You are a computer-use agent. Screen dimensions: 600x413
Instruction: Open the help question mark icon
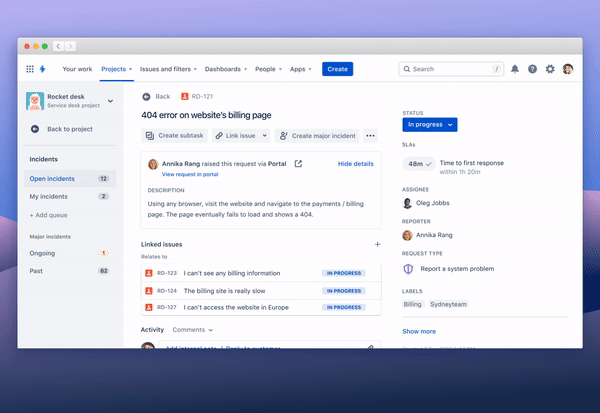532,69
